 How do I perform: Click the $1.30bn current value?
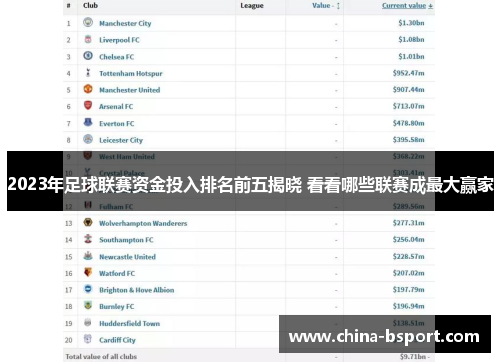(411, 23)
